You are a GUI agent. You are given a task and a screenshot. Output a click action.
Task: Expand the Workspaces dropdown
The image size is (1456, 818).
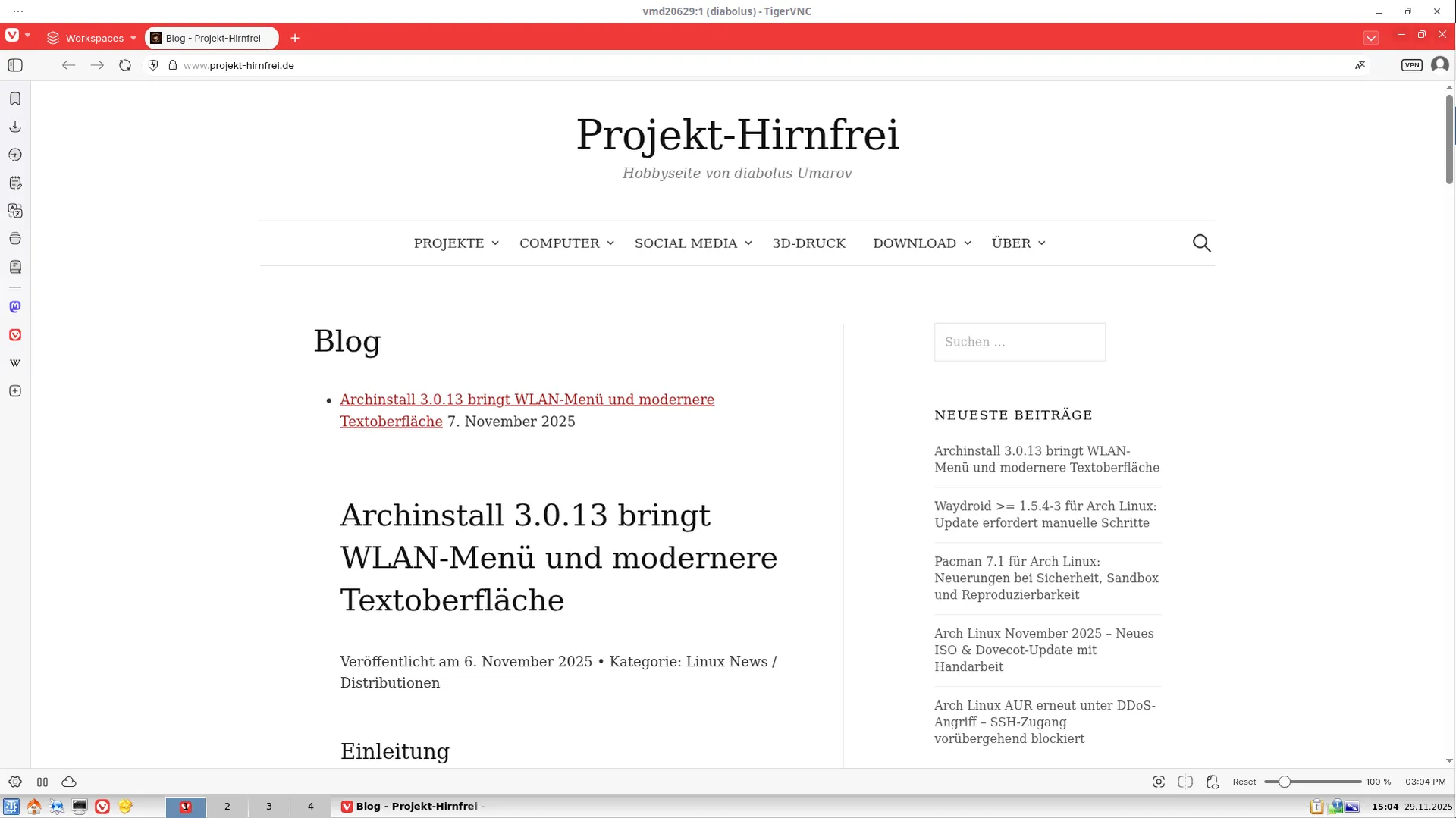92,38
